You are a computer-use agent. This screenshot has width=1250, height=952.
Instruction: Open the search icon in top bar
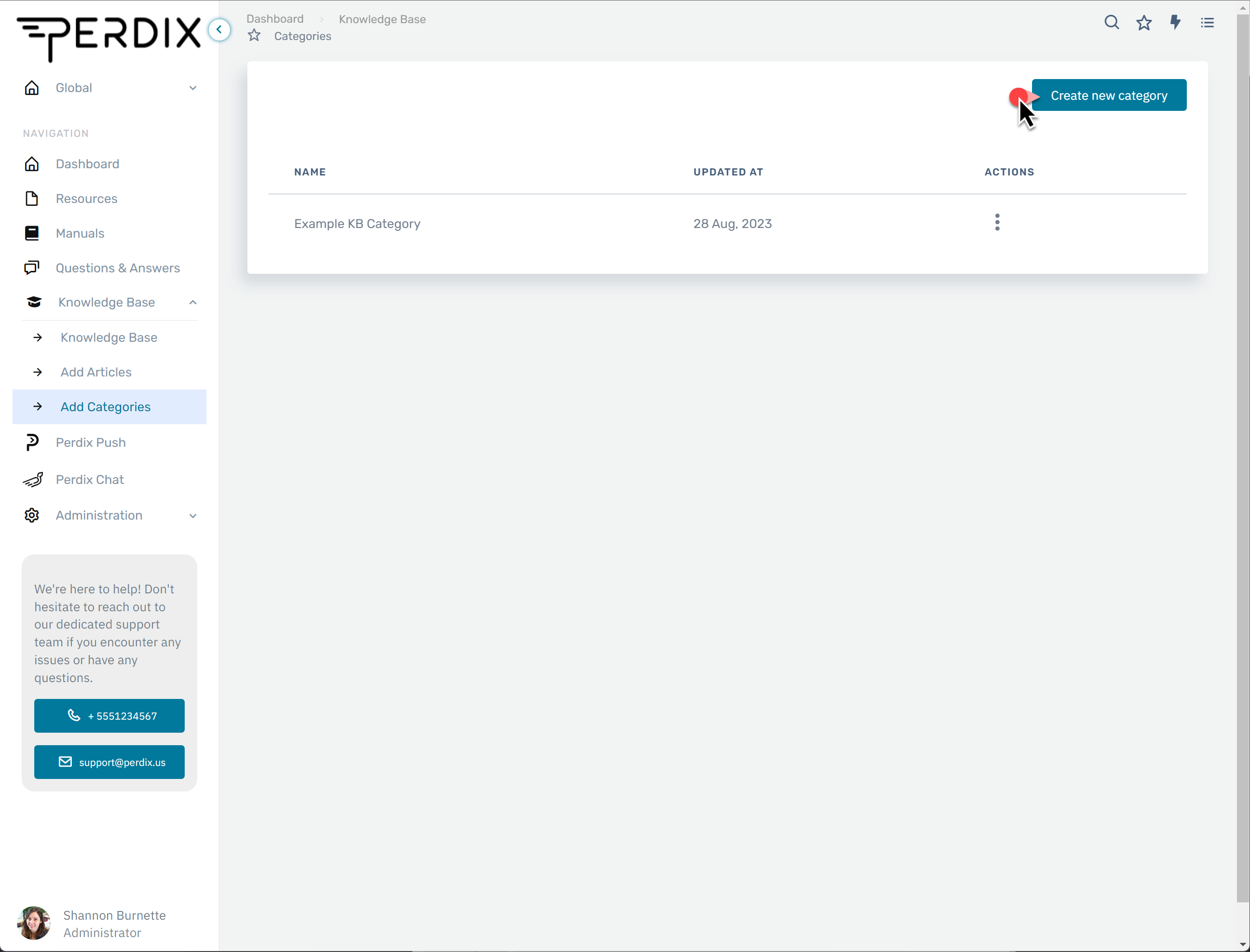pos(1111,23)
